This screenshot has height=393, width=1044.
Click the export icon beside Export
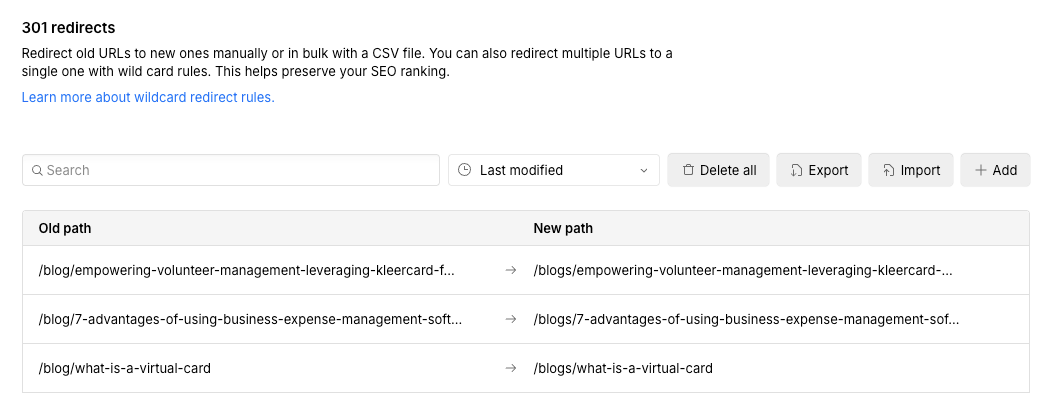796,171
